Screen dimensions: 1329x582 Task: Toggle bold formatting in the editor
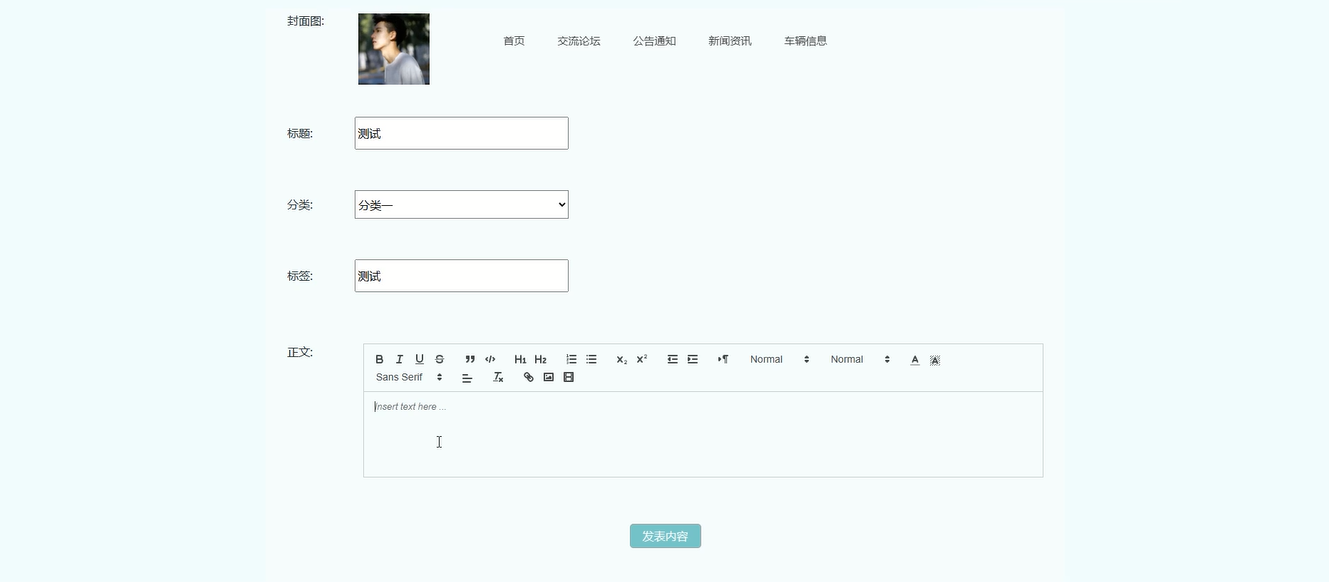click(379, 359)
